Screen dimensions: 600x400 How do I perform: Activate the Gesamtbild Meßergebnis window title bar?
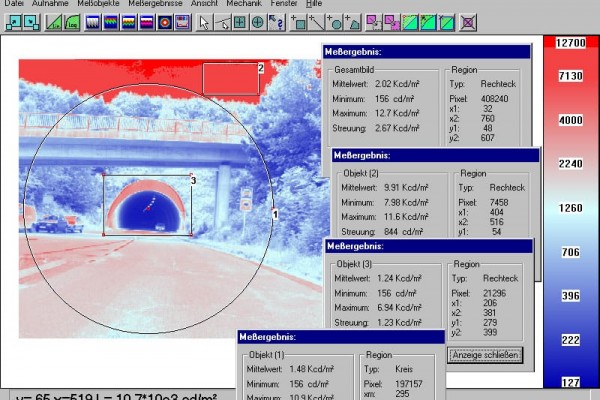(x=427, y=52)
